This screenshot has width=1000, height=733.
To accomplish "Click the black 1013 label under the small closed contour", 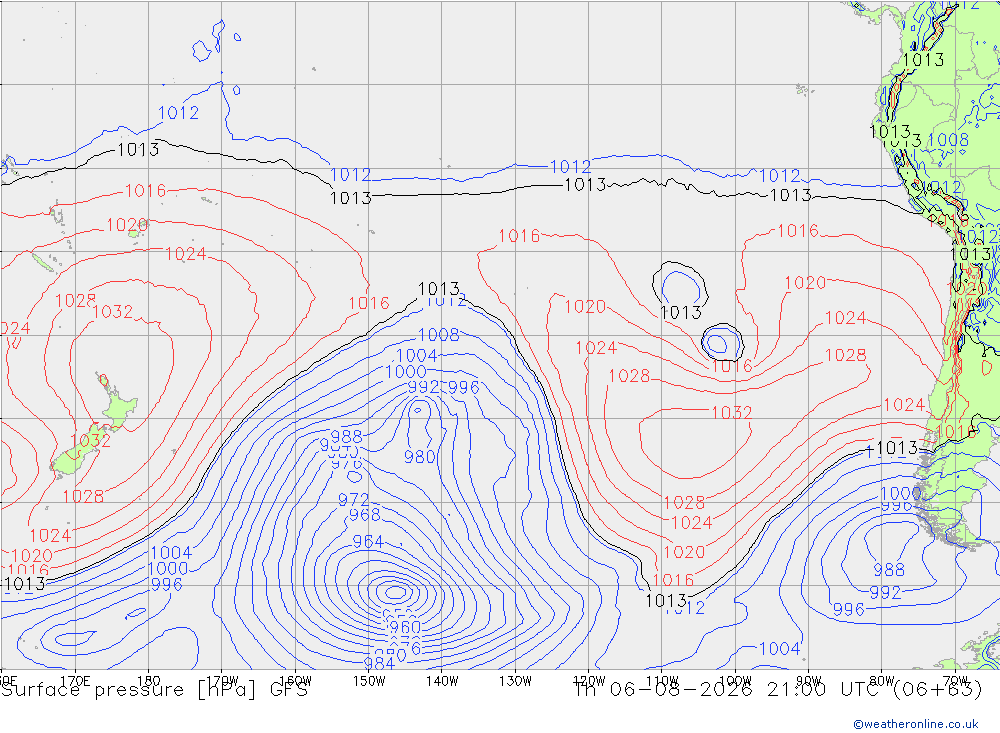I will click(x=681, y=313).
